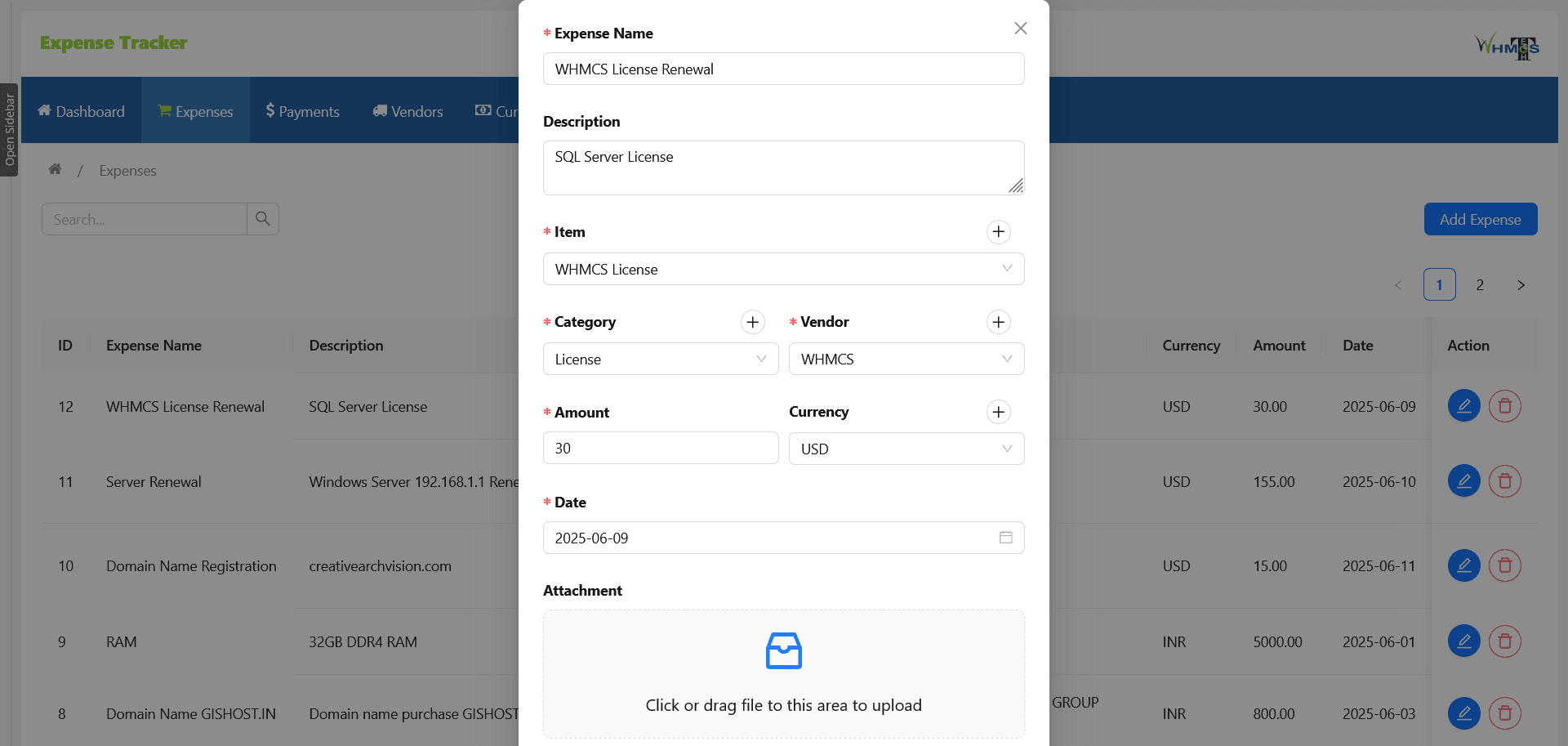Open the Category dropdown set to License
This screenshot has height=746, width=1568.
coord(660,359)
